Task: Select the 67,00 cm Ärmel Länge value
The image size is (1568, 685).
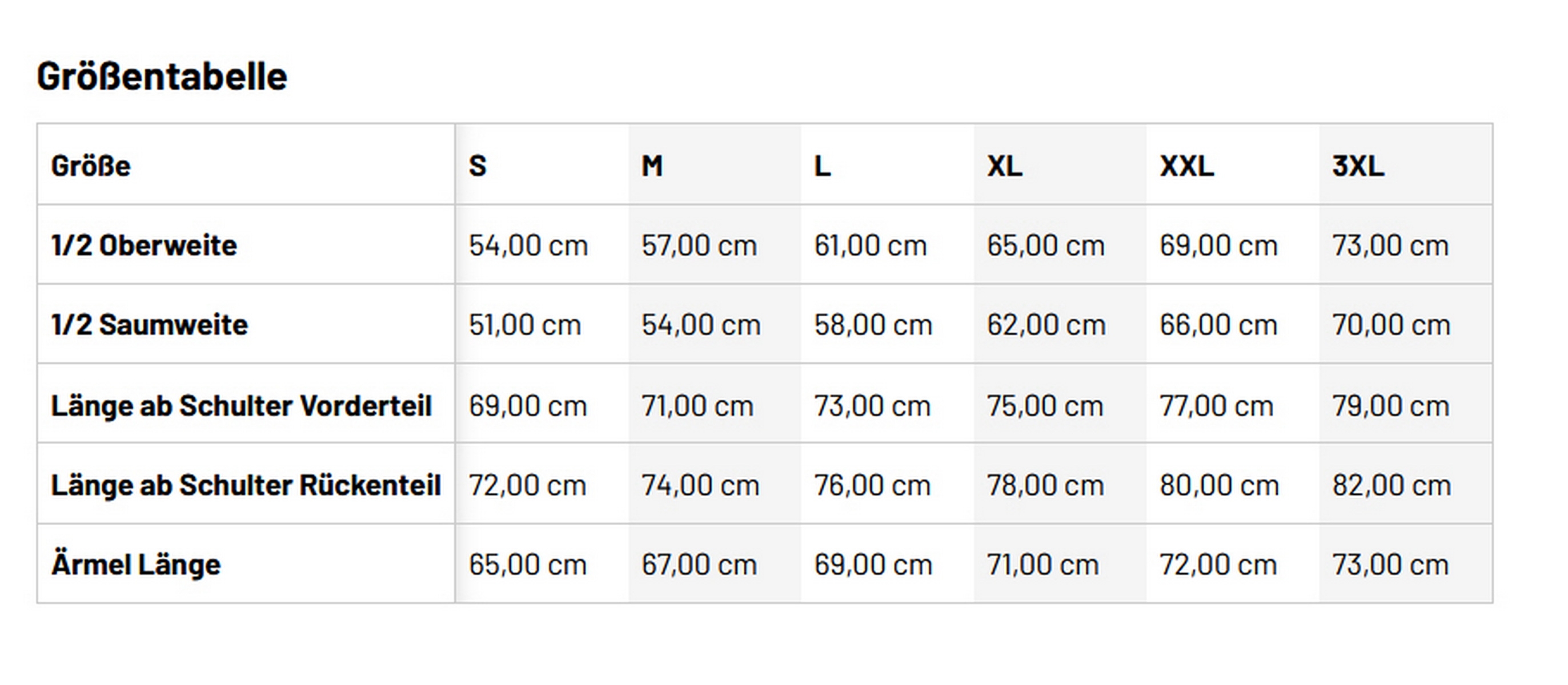Action: (699, 565)
